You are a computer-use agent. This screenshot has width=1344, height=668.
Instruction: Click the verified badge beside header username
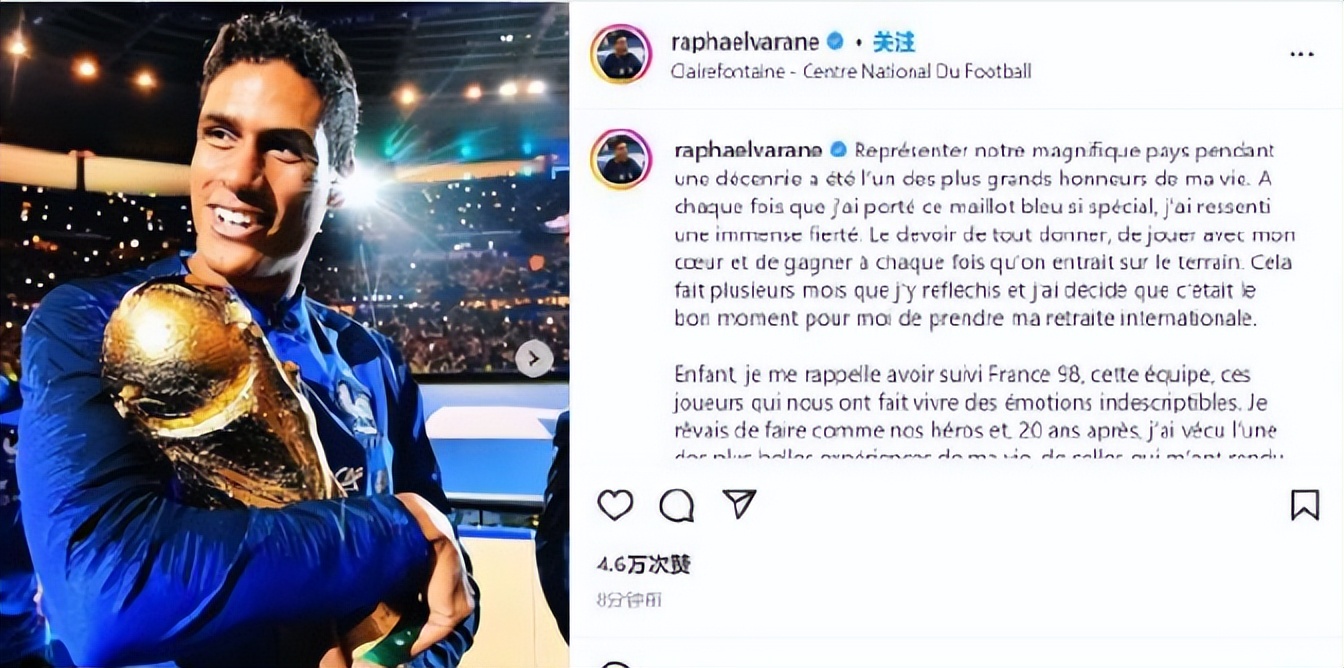pos(834,42)
